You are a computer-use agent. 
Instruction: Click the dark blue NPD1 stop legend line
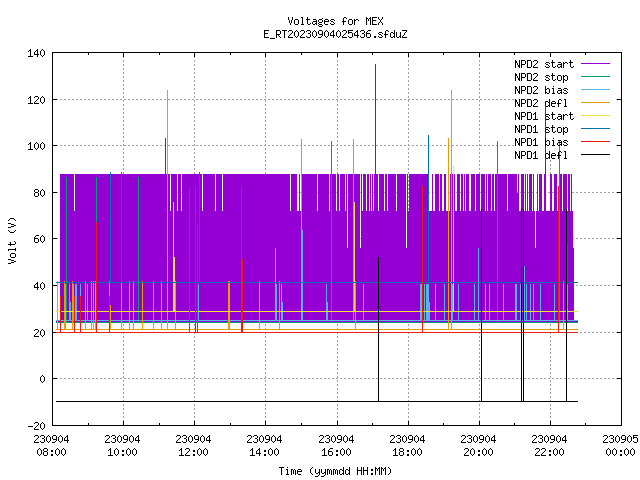coord(596,129)
